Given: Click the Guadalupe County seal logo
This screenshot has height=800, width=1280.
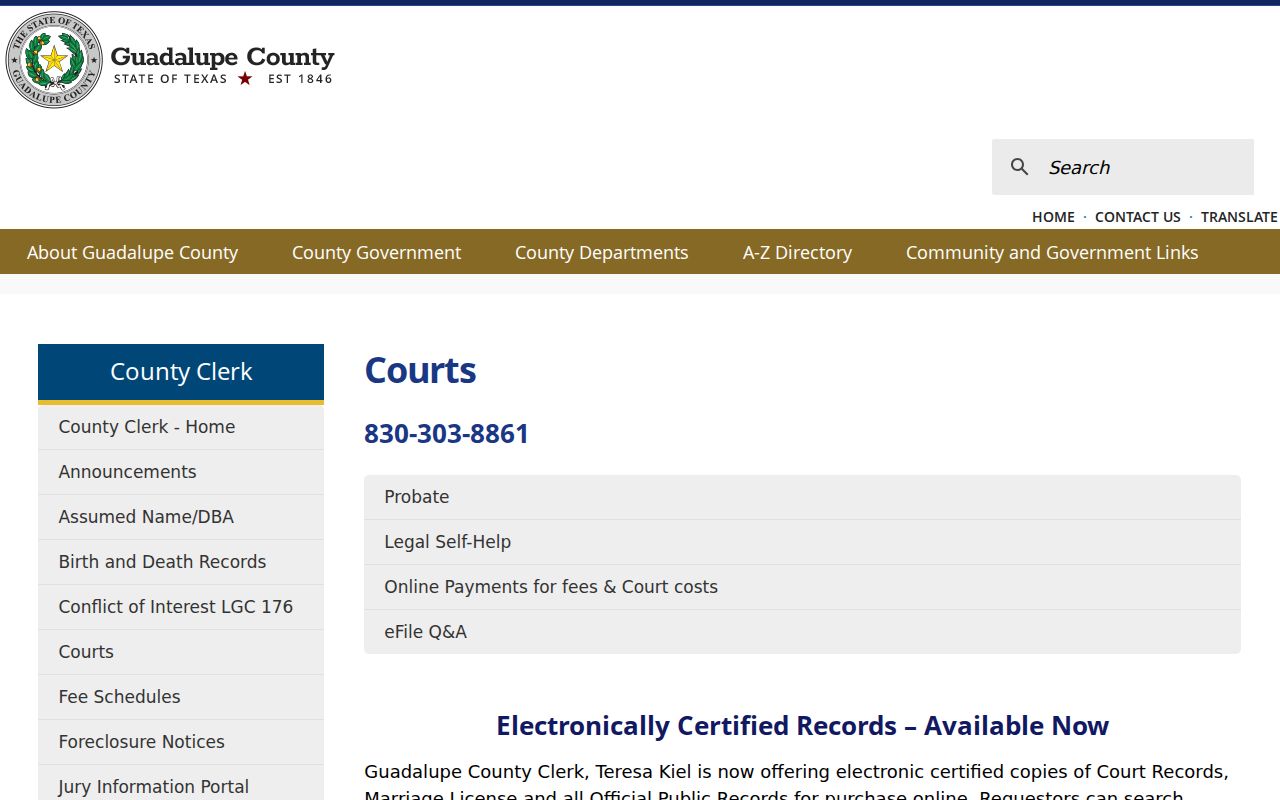Looking at the screenshot, I should coord(54,60).
